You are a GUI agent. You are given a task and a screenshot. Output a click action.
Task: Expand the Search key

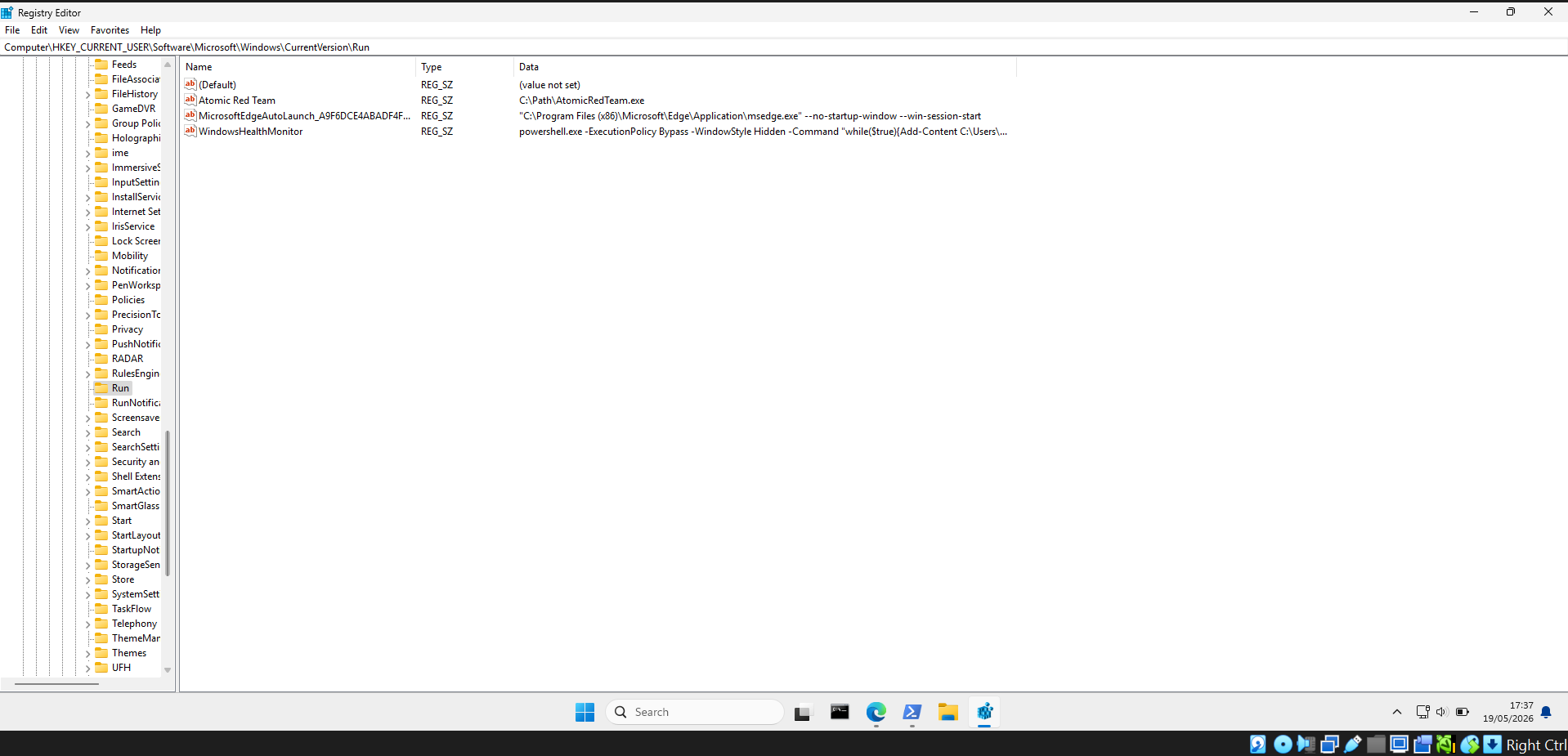(88, 433)
